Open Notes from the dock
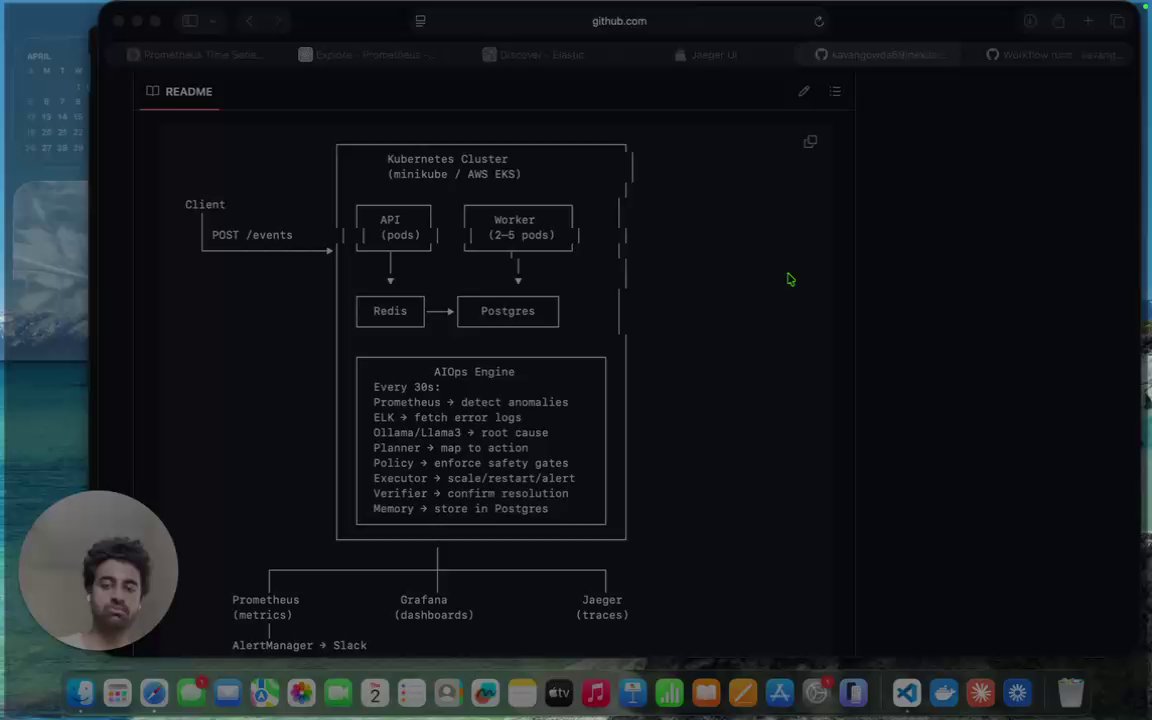Viewport: 1152px width, 720px height. coord(522,693)
